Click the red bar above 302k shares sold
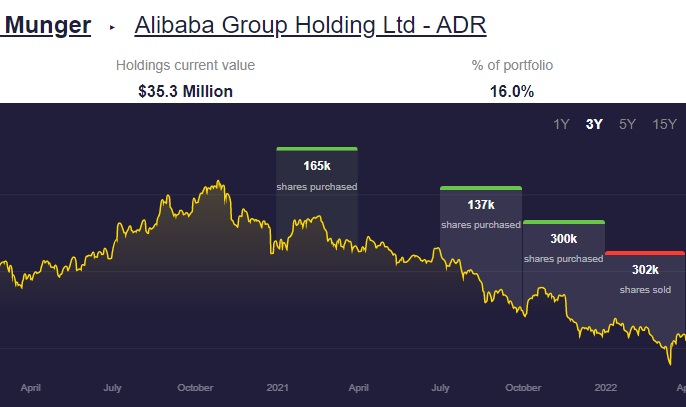The image size is (686, 407). [645, 253]
